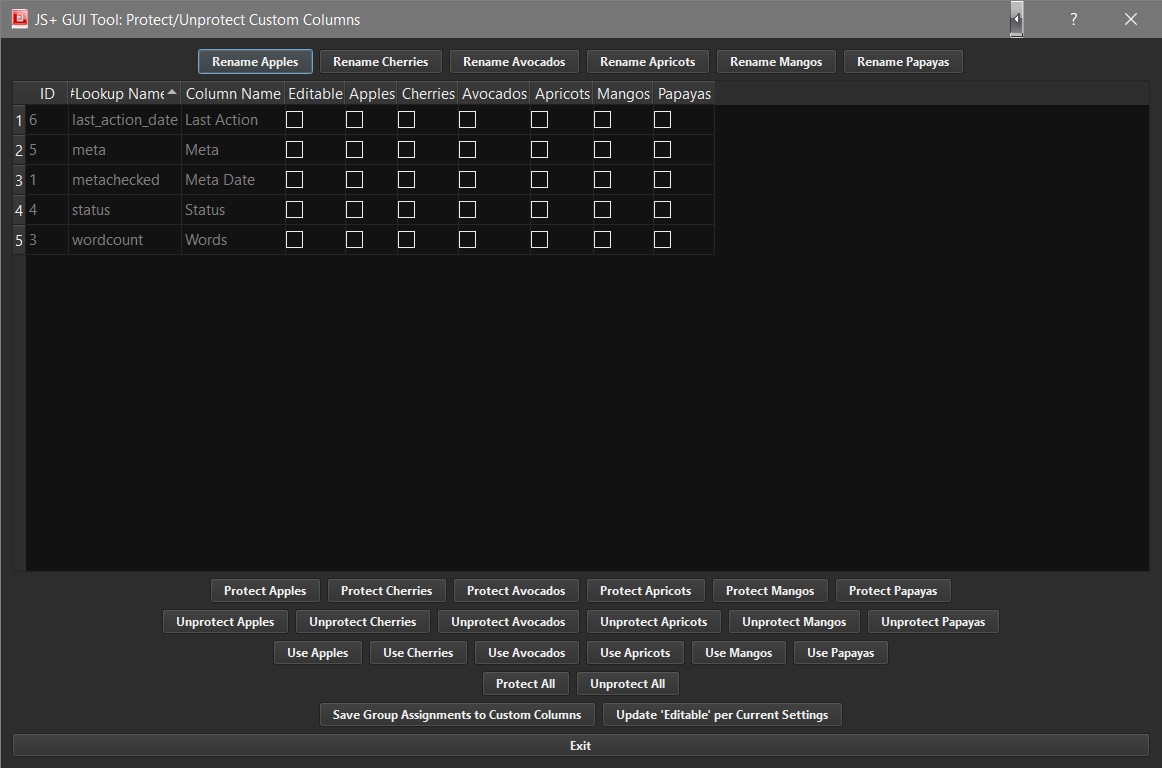The width and height of the screenshot is (1162, 768).
Task: Click the Unprotect Apricots button
Action: click(x=654, y=622)
